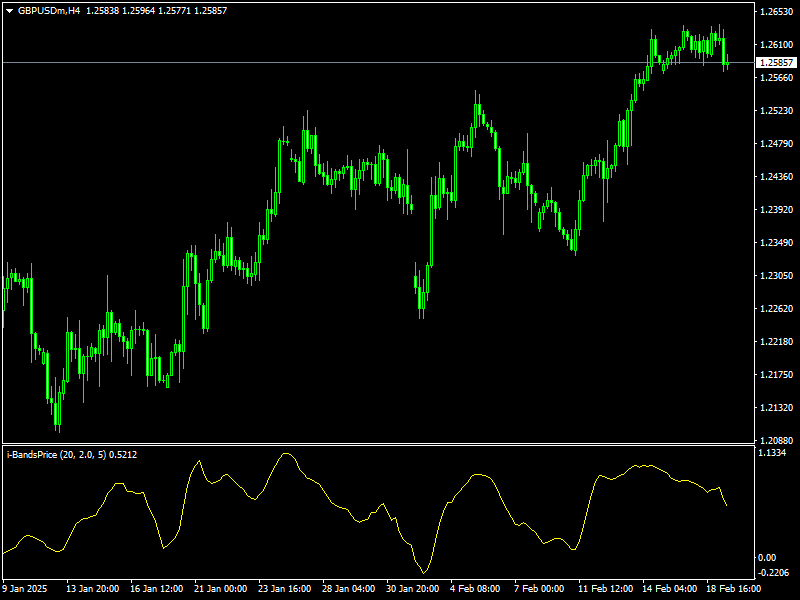800x600 pixels.
Task: Click the -0.2206 indicator scale value
Action: coord(771,571)
